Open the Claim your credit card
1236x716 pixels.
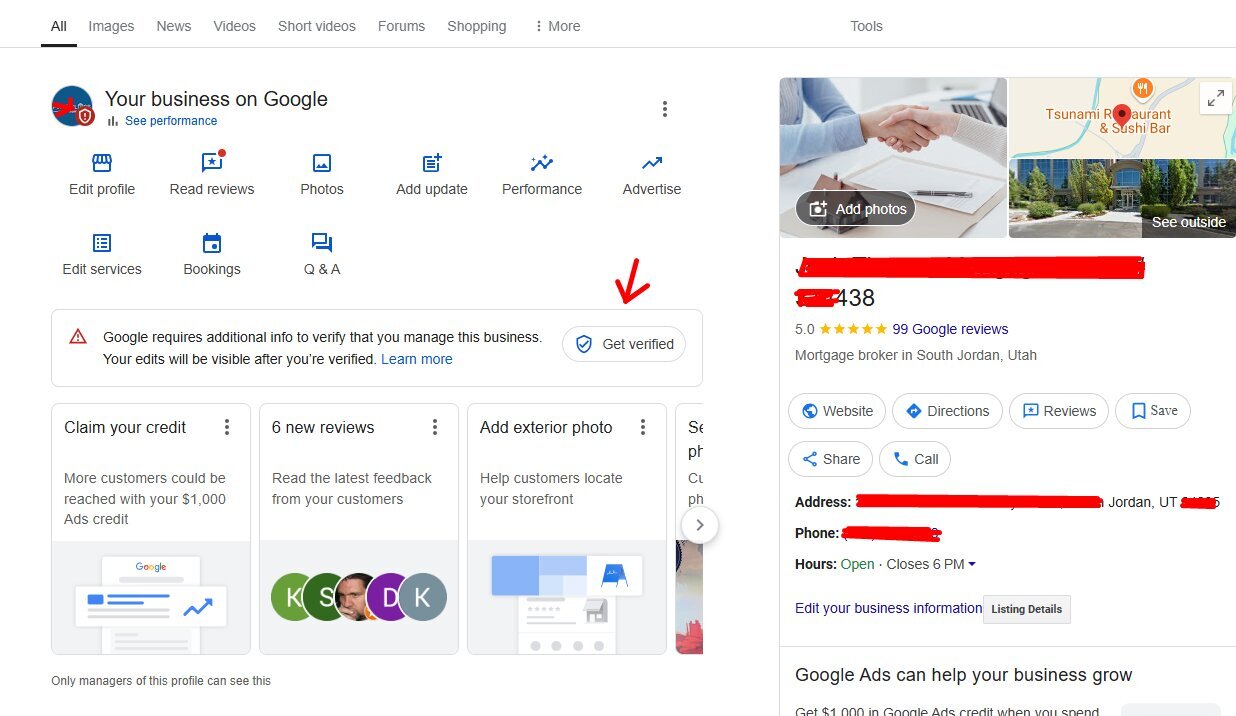(x=151, y=529)
